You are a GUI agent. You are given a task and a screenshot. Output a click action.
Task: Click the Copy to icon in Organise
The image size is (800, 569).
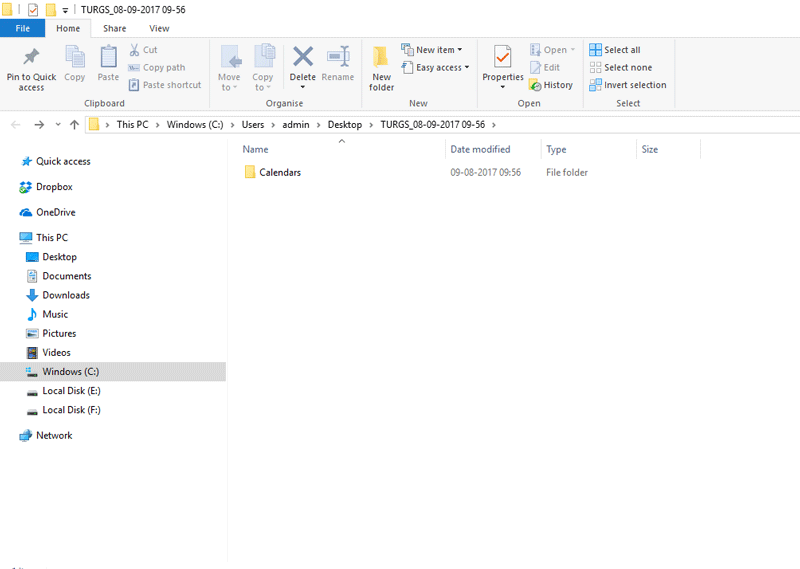264,56
